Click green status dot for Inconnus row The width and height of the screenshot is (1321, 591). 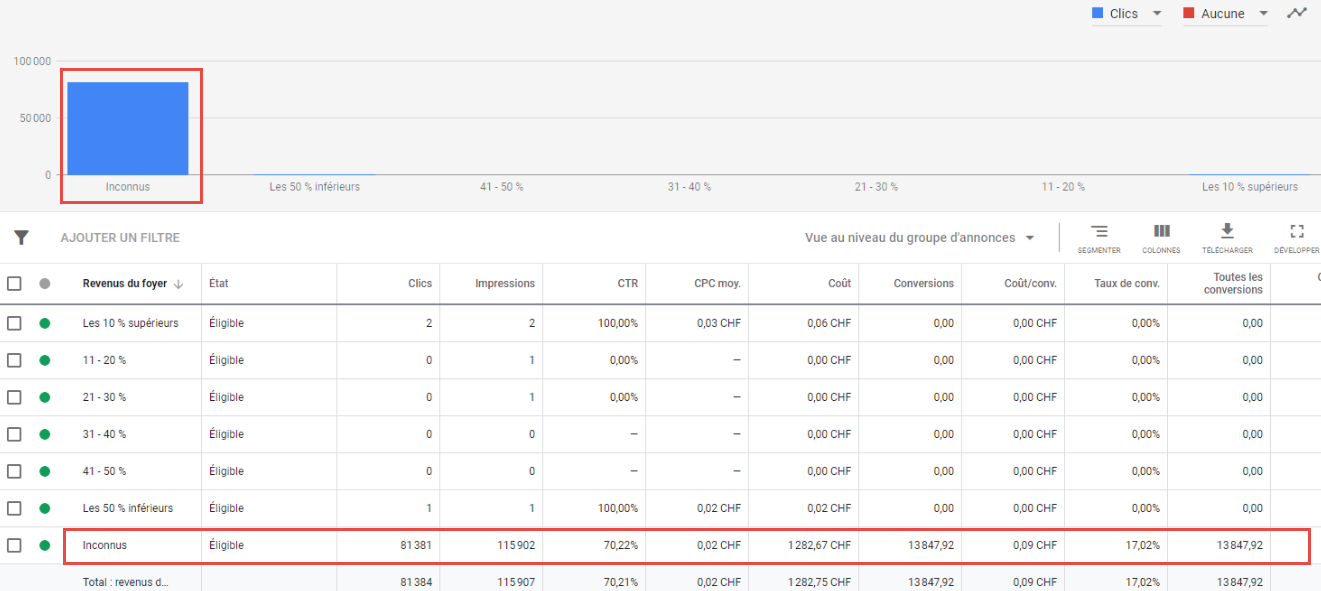pos(44,545)
